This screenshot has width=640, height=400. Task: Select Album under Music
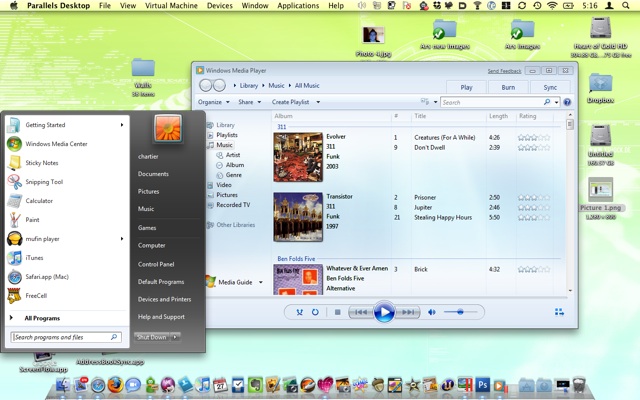pos(235,165)
